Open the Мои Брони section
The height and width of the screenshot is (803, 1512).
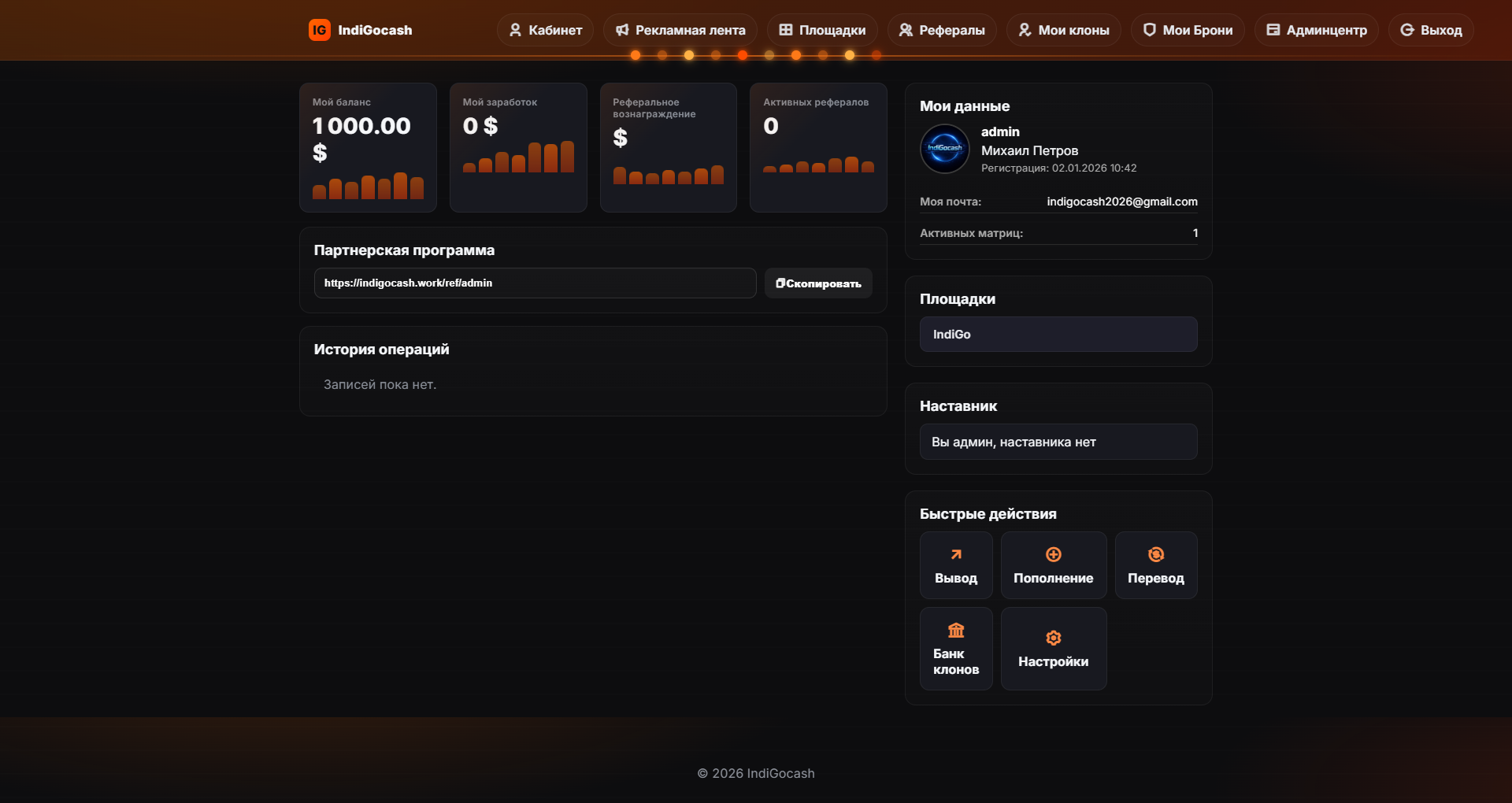(1187, 30)
